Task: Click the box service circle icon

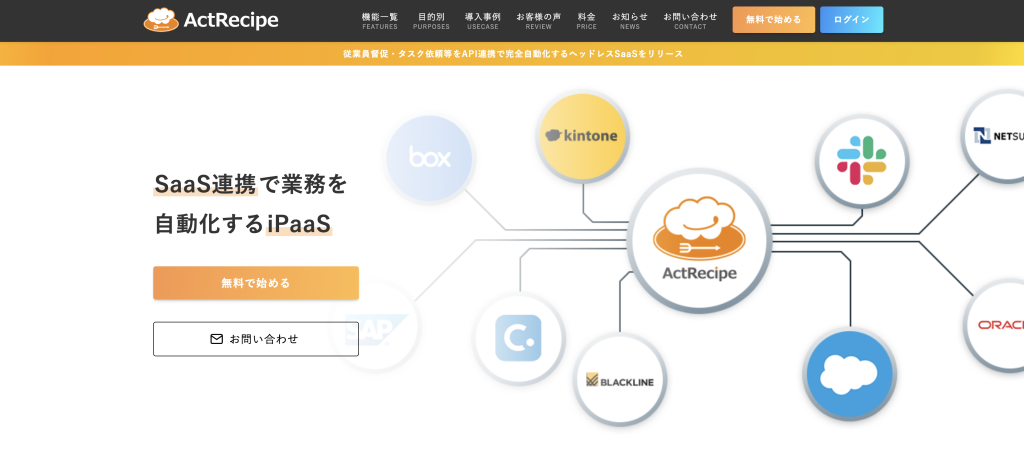Action: [x=430, y=158]
